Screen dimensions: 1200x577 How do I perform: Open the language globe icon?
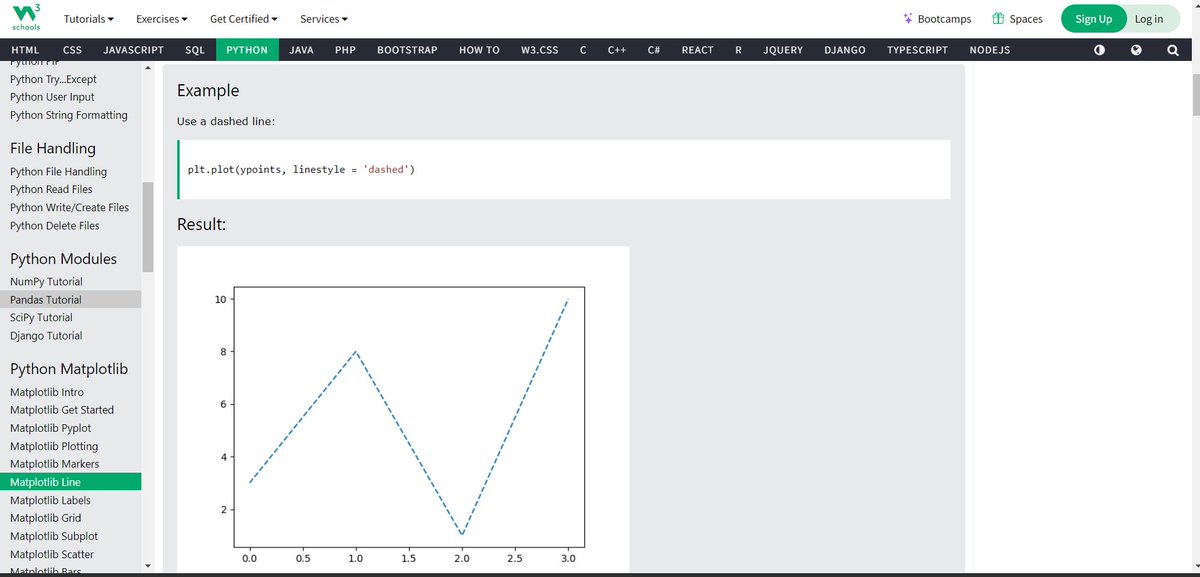[x=1136, y=50]
